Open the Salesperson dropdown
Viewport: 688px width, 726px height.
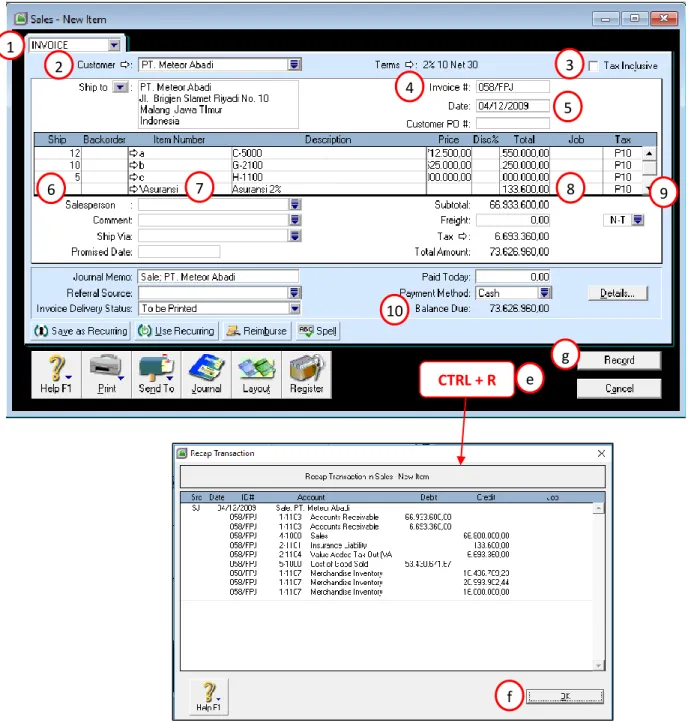click(x=294, y=205)
